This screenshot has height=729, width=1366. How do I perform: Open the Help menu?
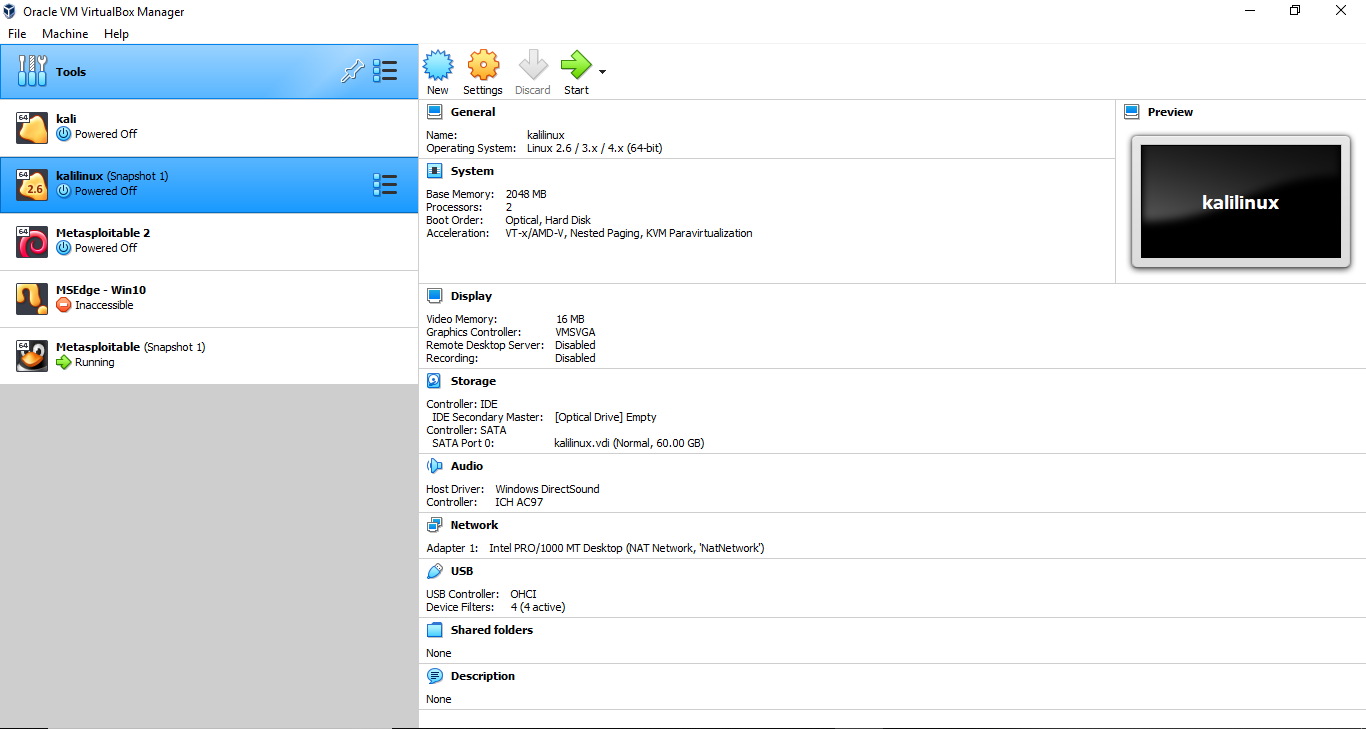(x=116, y=34)
